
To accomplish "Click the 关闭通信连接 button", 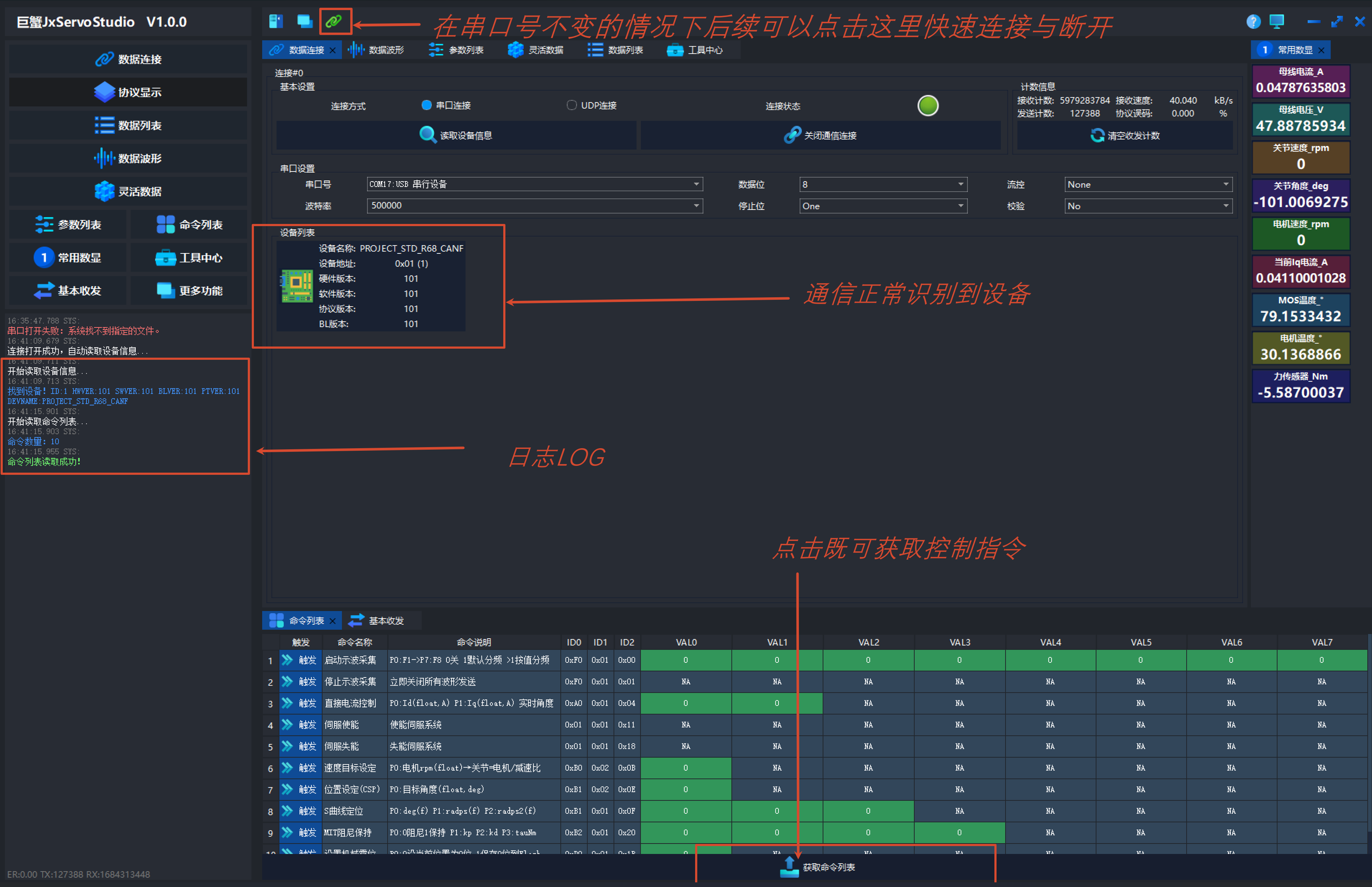I will pyautogui.click(x=820, y=135).
